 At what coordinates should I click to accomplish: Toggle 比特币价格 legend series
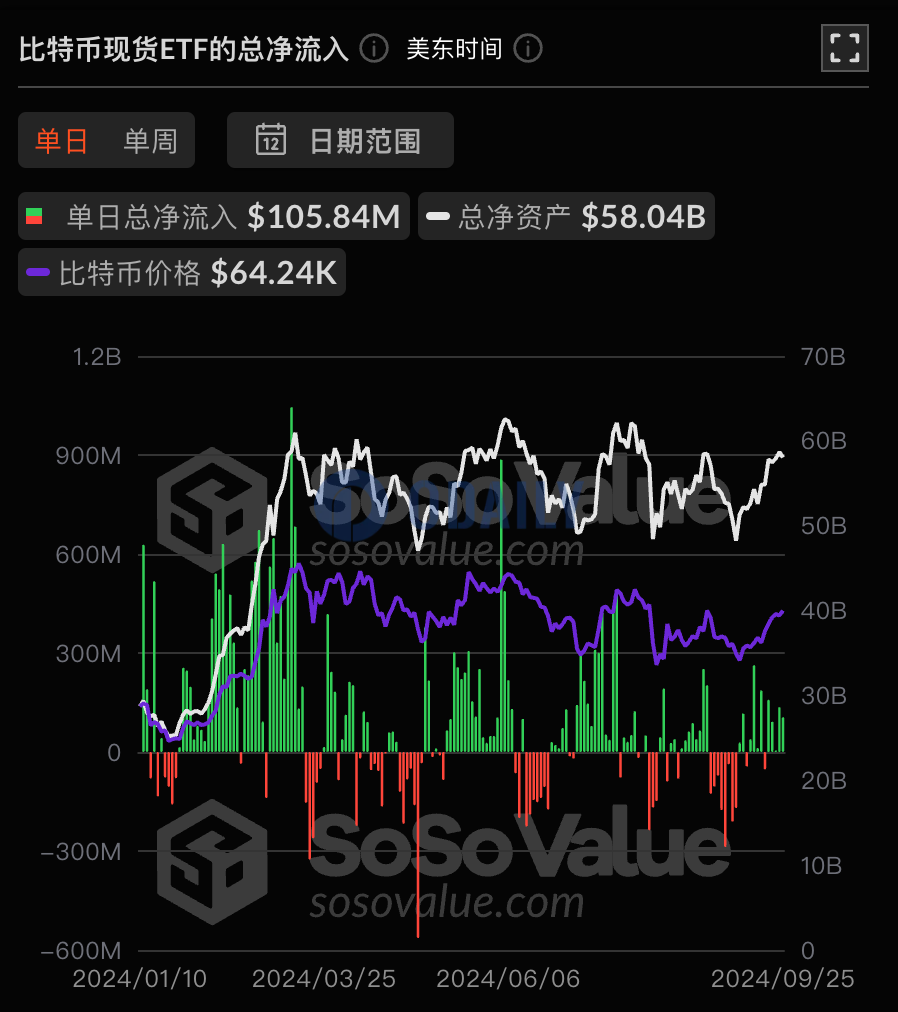point(182,272)
